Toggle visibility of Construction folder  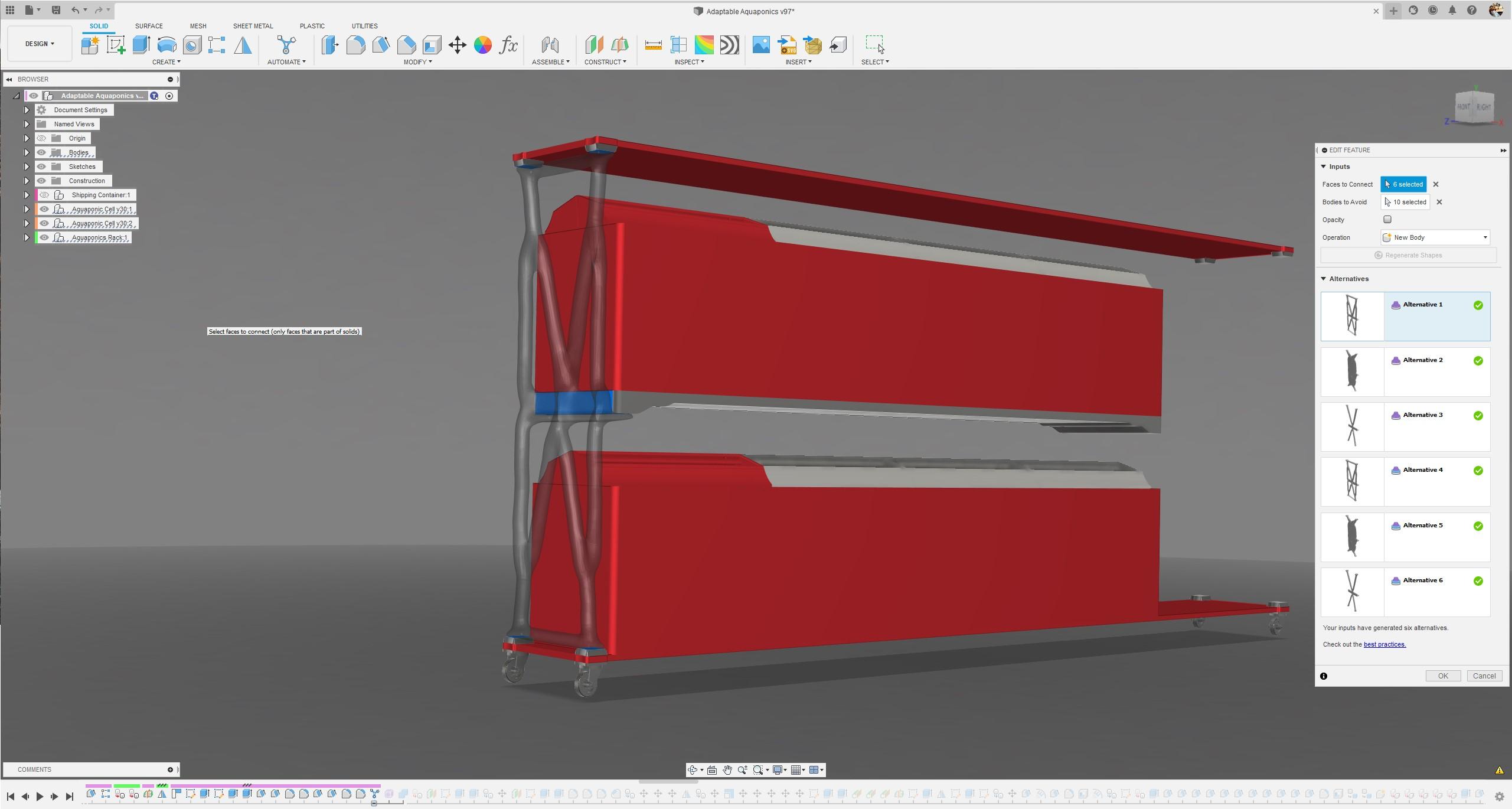40,180
